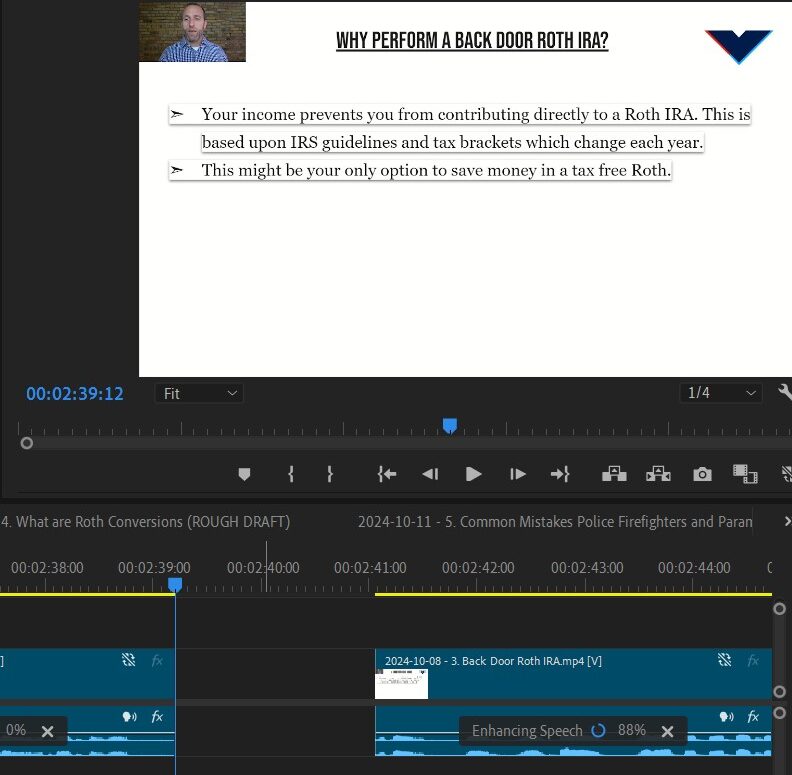Click proxy badge on Back Door Roth video clip
The width and height of the screenshot is (792, 775).
coord(724,659)
